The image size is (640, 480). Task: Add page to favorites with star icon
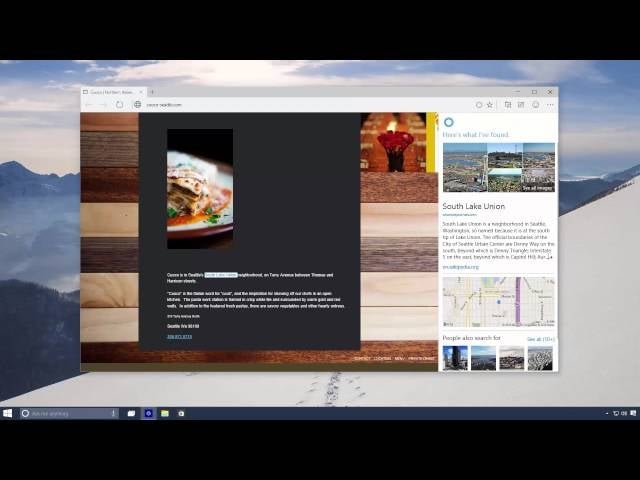tap(489, 104)
